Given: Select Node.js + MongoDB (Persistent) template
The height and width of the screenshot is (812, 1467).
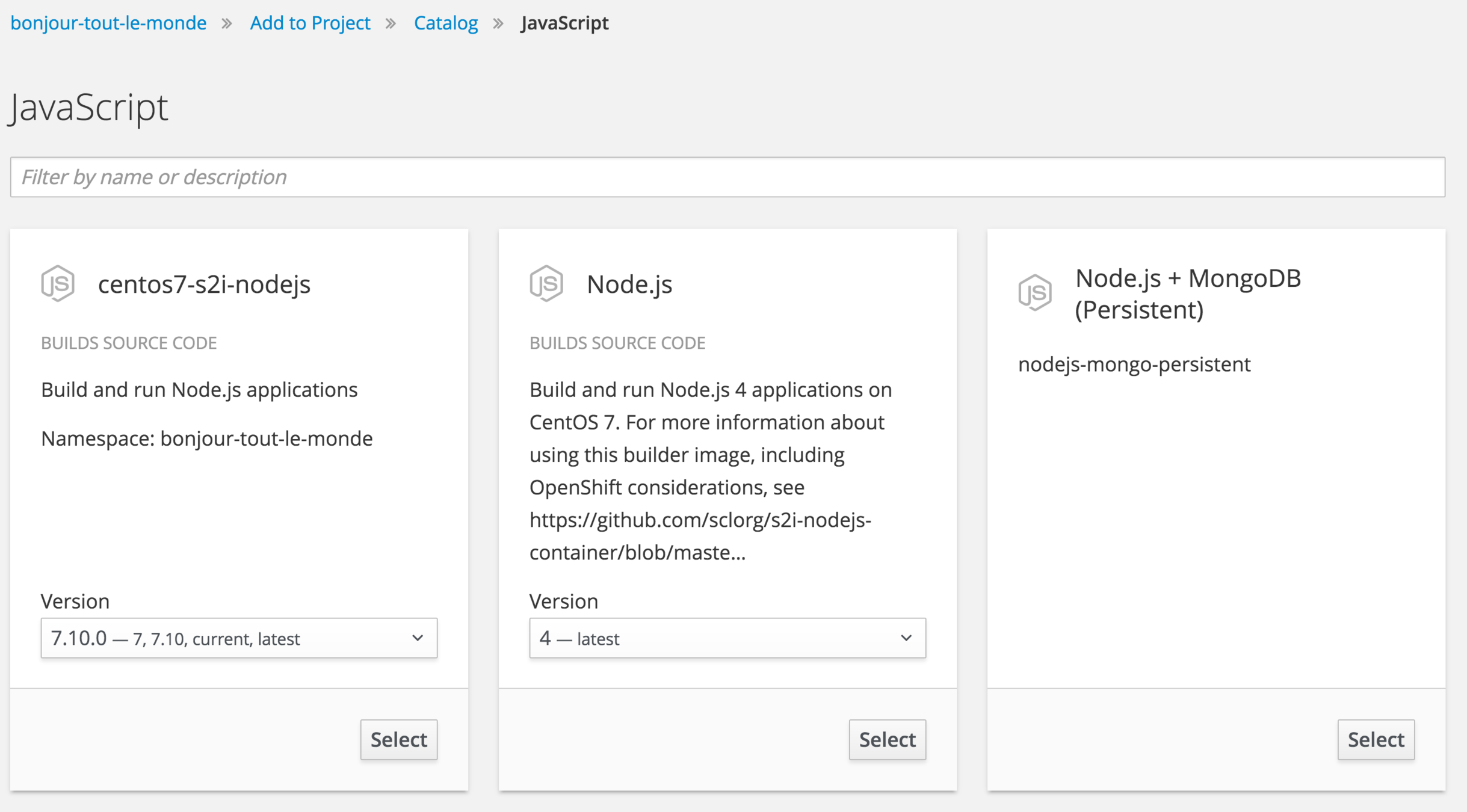Looking at the screenshot, I should click(1376, 739).
